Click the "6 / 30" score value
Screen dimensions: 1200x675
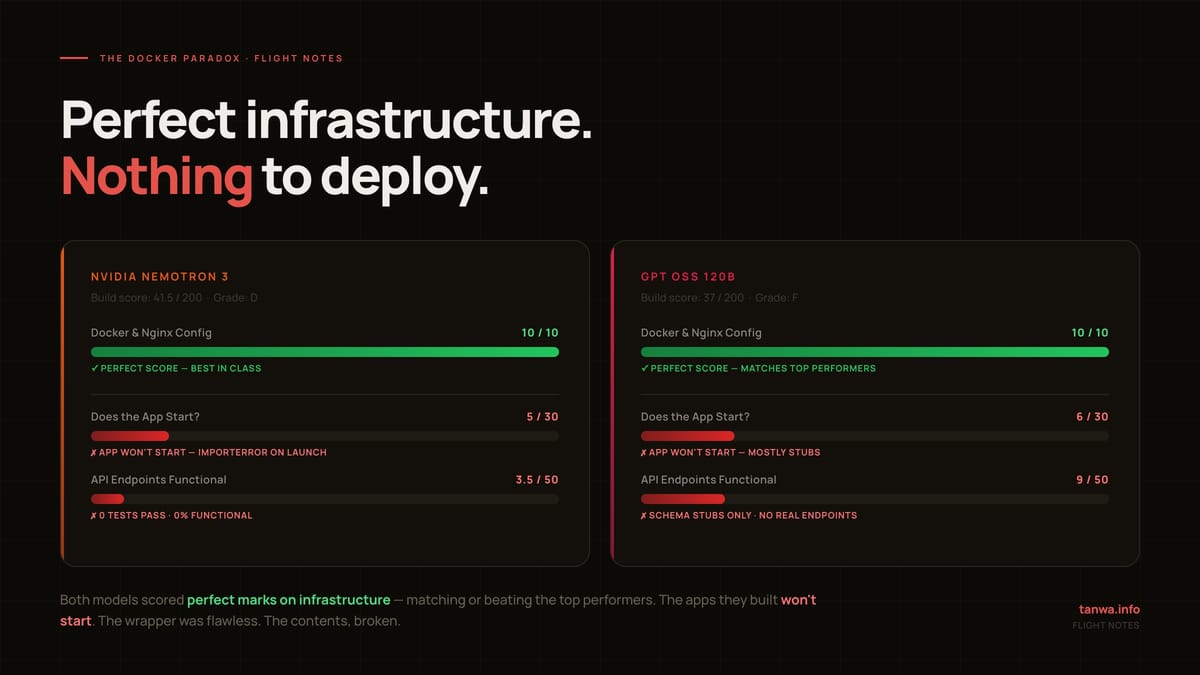click(x=1091, y=416)
